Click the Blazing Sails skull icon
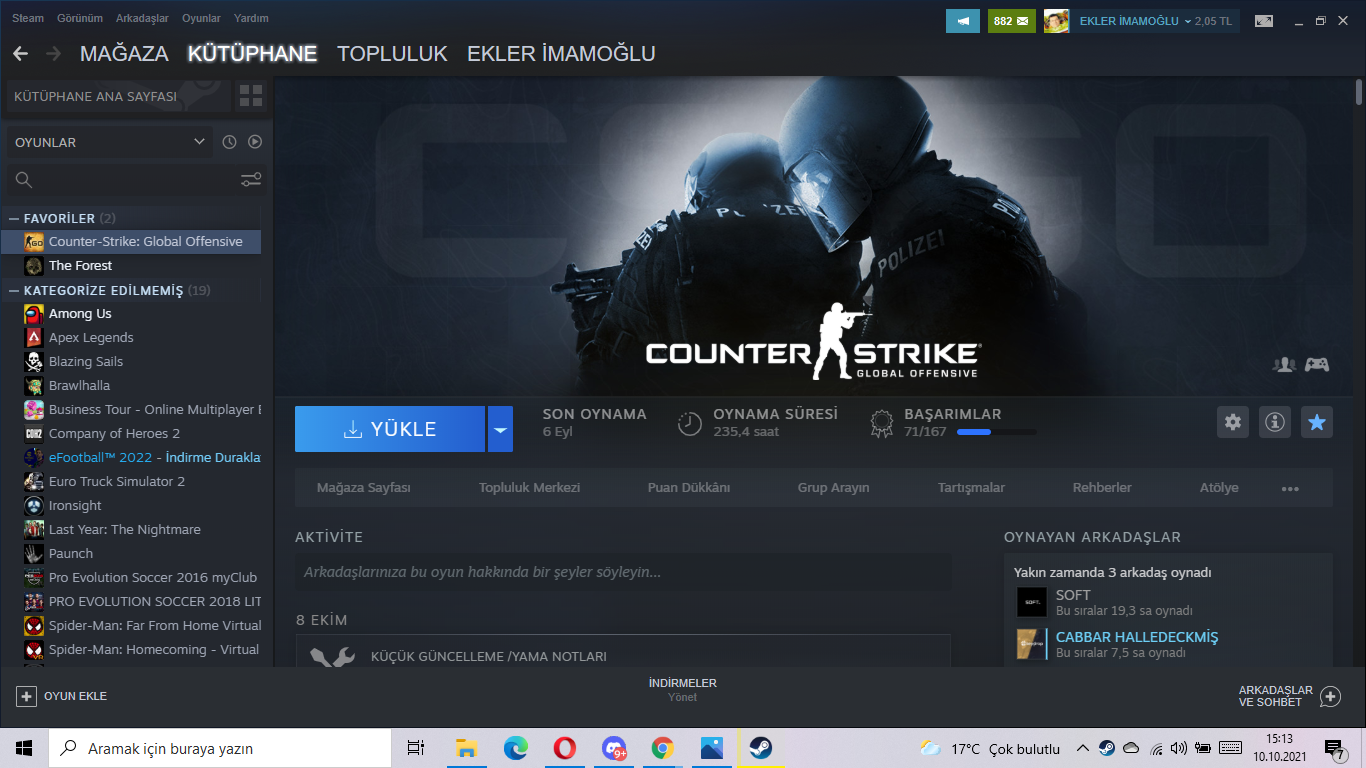1366x768 pixels. pos(34,361)
